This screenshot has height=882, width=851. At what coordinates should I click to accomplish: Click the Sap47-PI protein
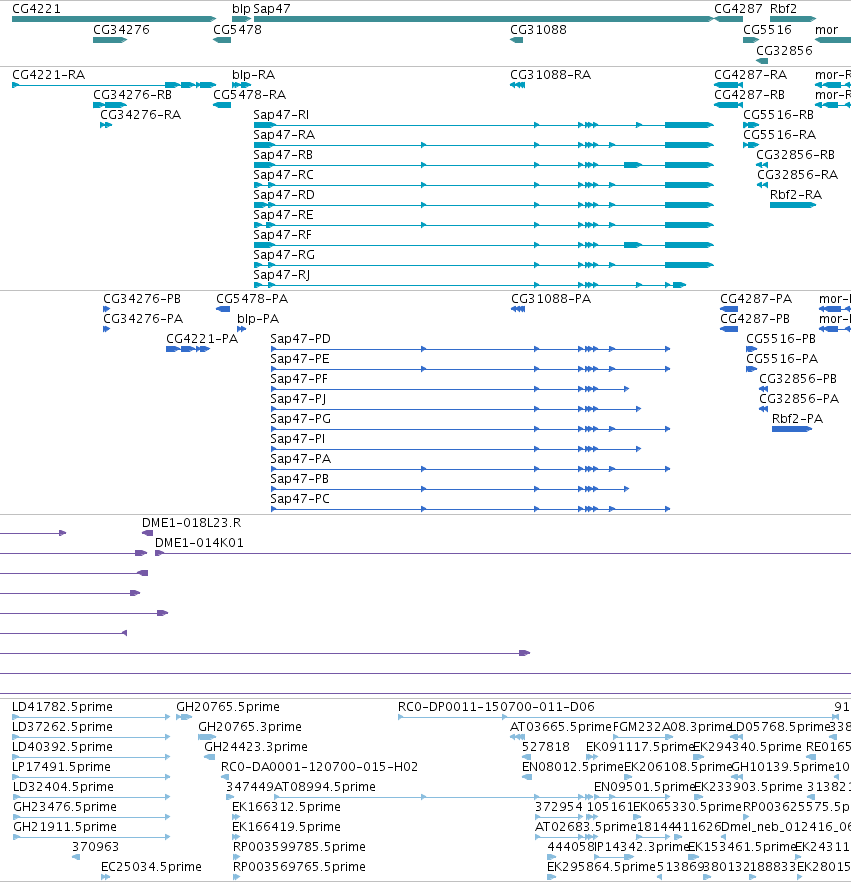456,449
